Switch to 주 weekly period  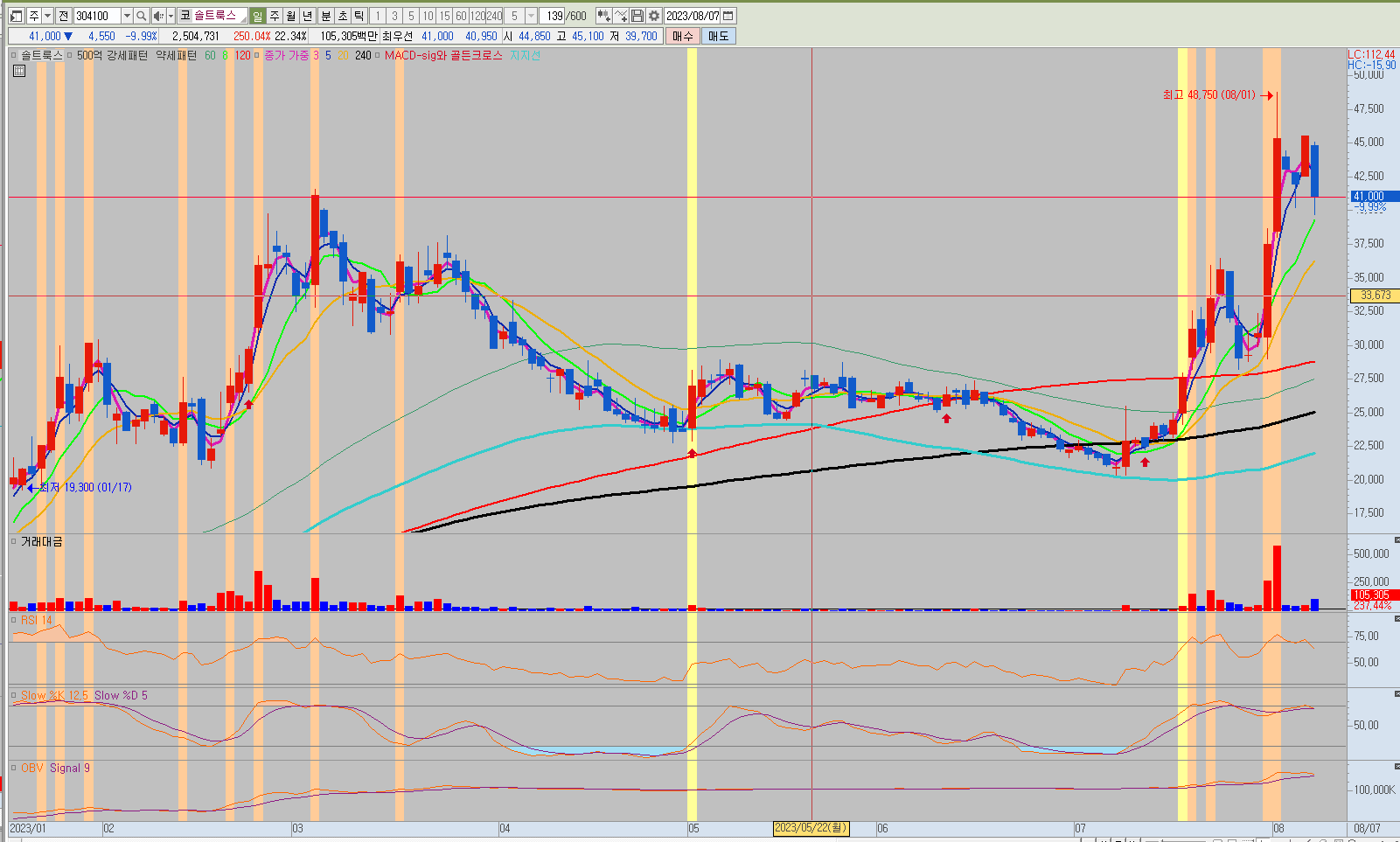point(274,16)
